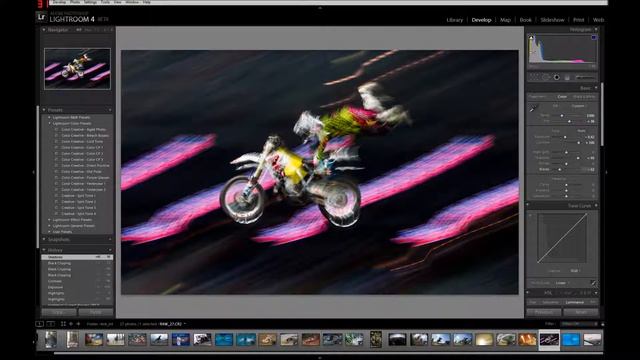
Task: Expand Lightroom B&W Presets folder
Action: tap(49, 118)
